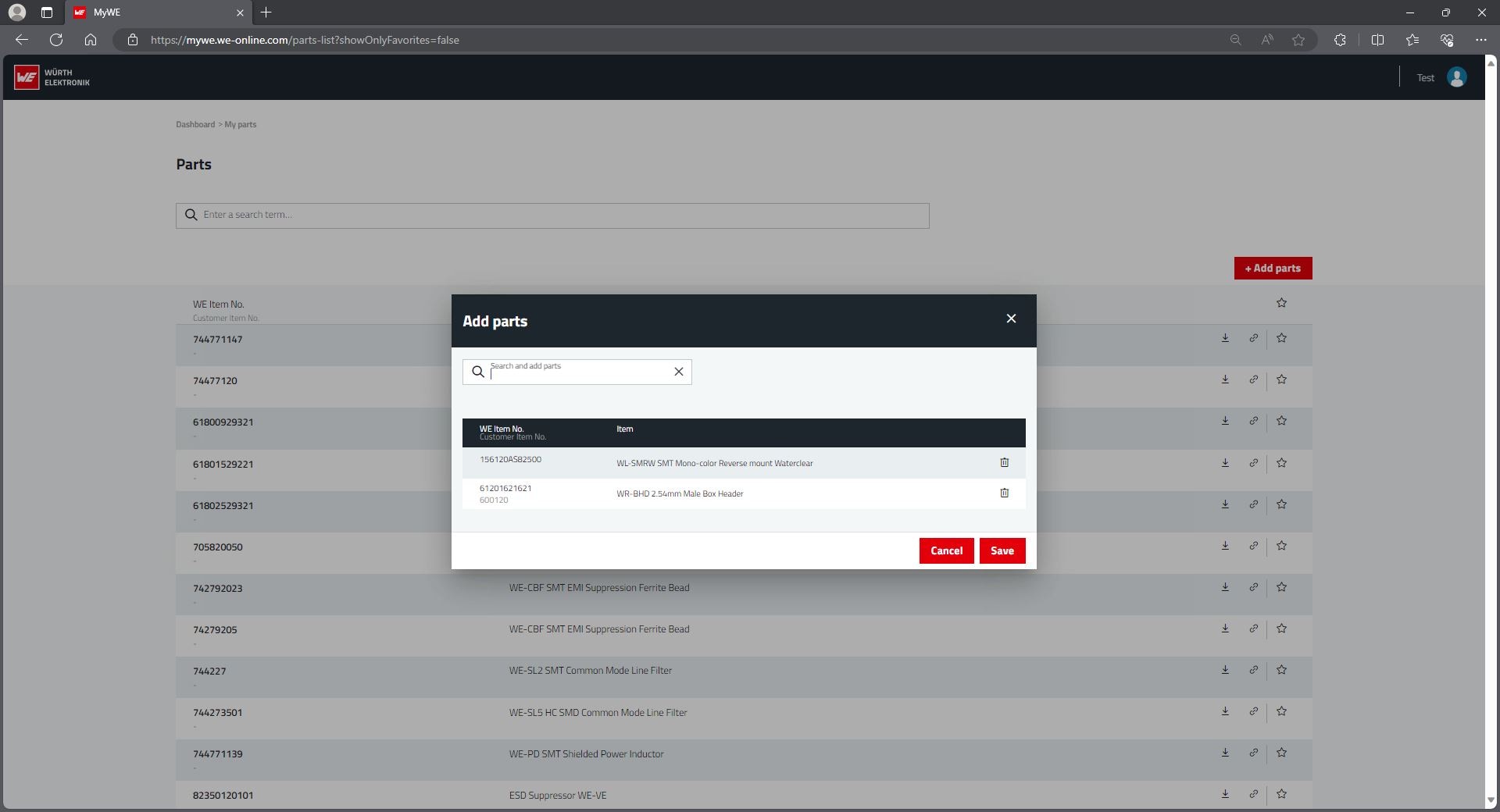Screen dimensions: 1500x812
Task: Open link icon for part 744771139
Action: (x=1253, y=753)
